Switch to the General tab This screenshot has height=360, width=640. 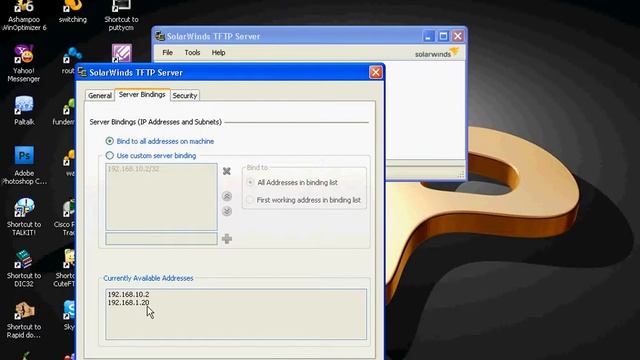[x=100, y=96]
